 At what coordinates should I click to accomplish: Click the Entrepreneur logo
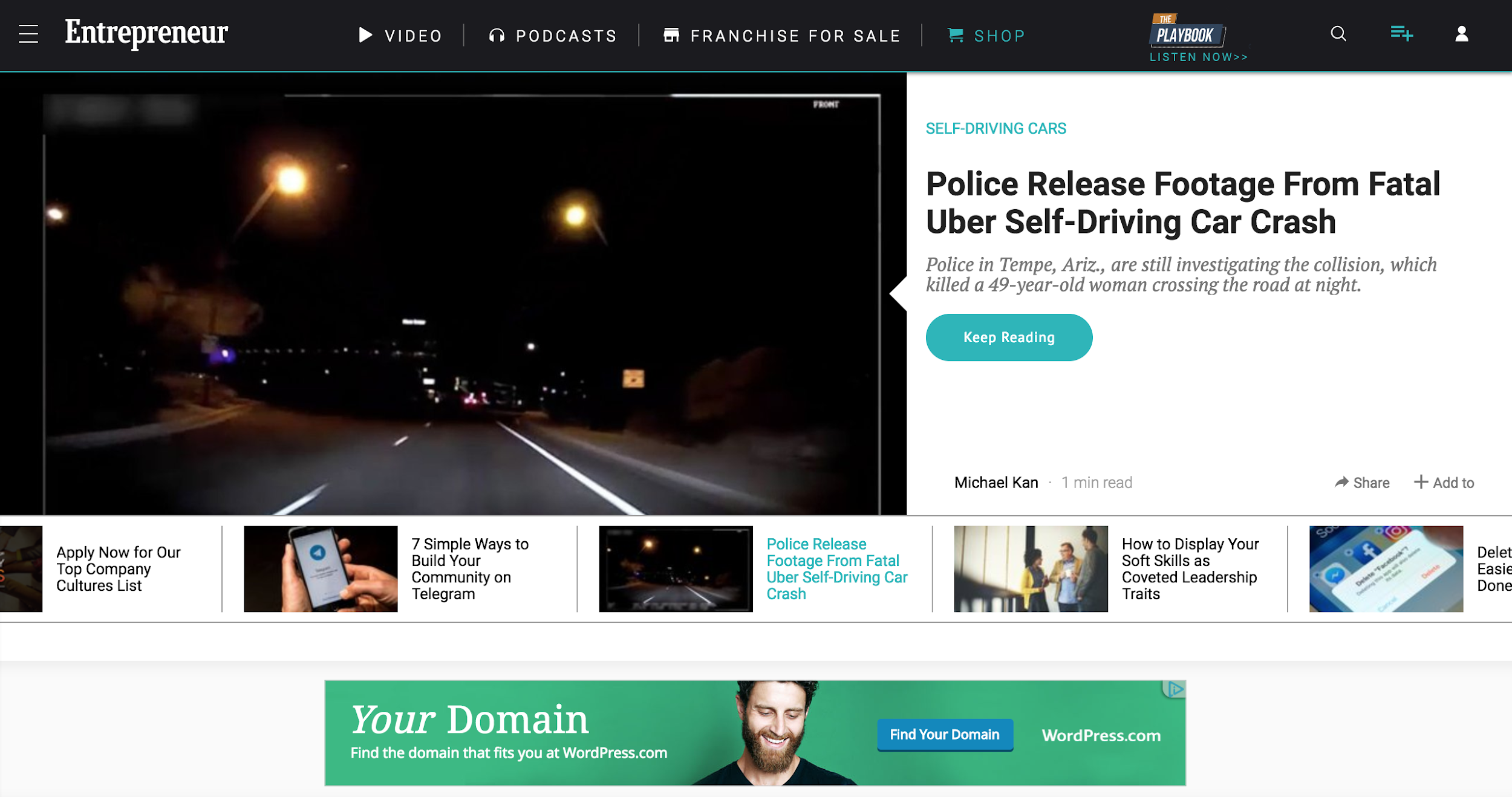pos(146,33)
